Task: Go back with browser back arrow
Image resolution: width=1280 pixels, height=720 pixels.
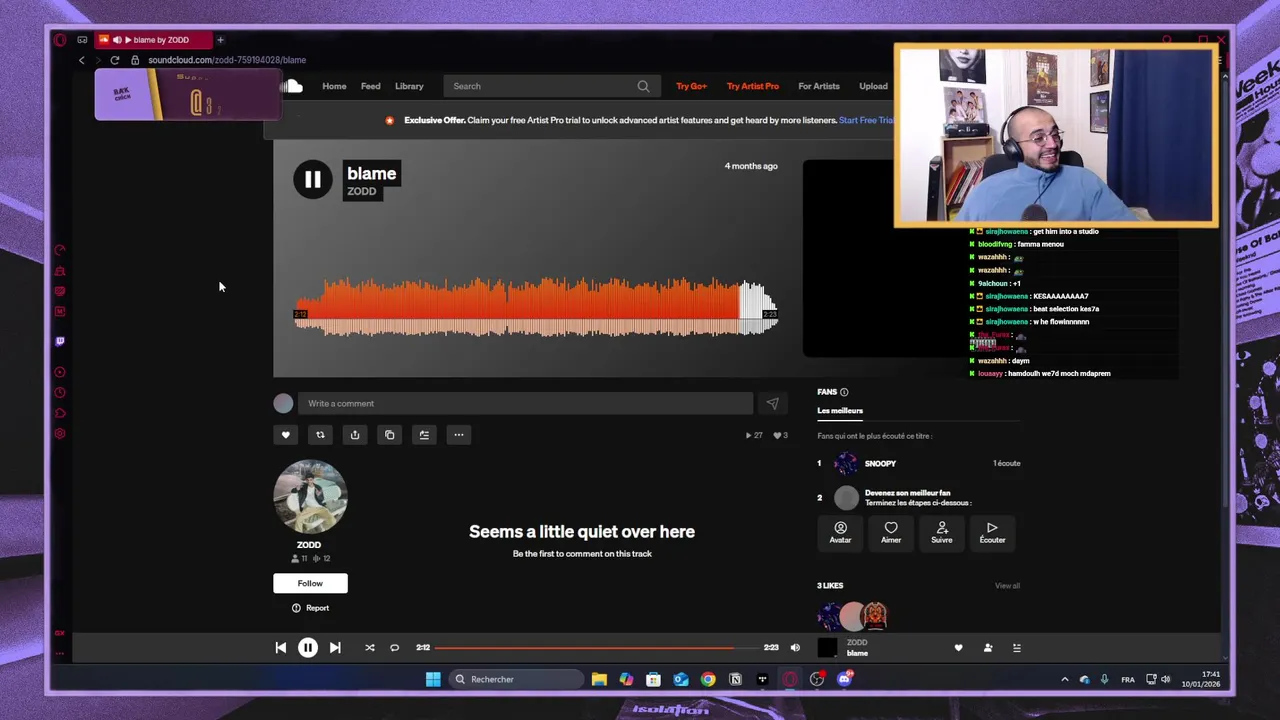Action: tap(82, 60)
